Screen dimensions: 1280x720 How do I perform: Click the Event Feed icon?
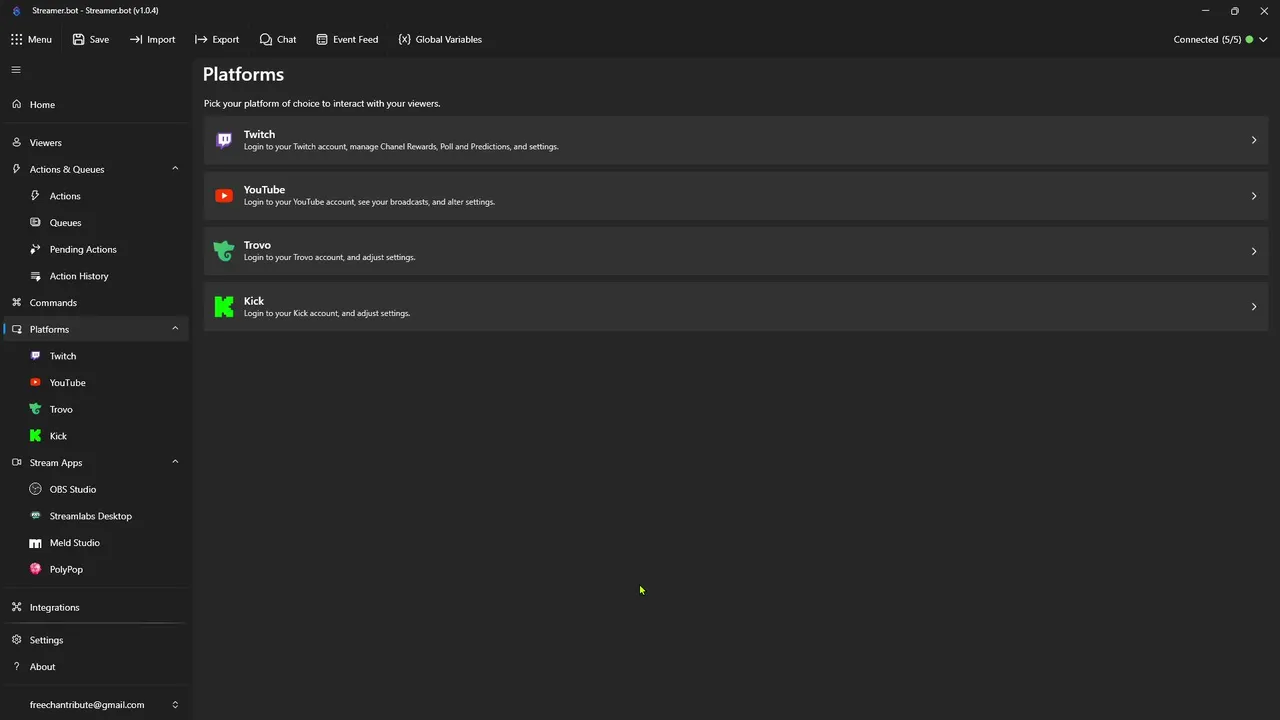pos(322,40)
